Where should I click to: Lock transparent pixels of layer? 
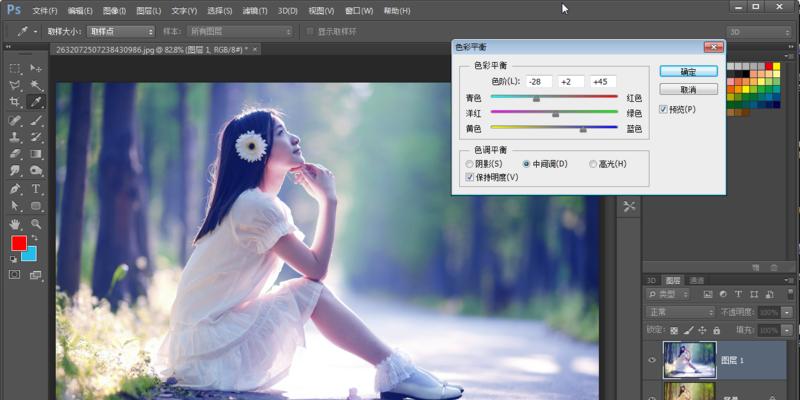pos(674,330)
